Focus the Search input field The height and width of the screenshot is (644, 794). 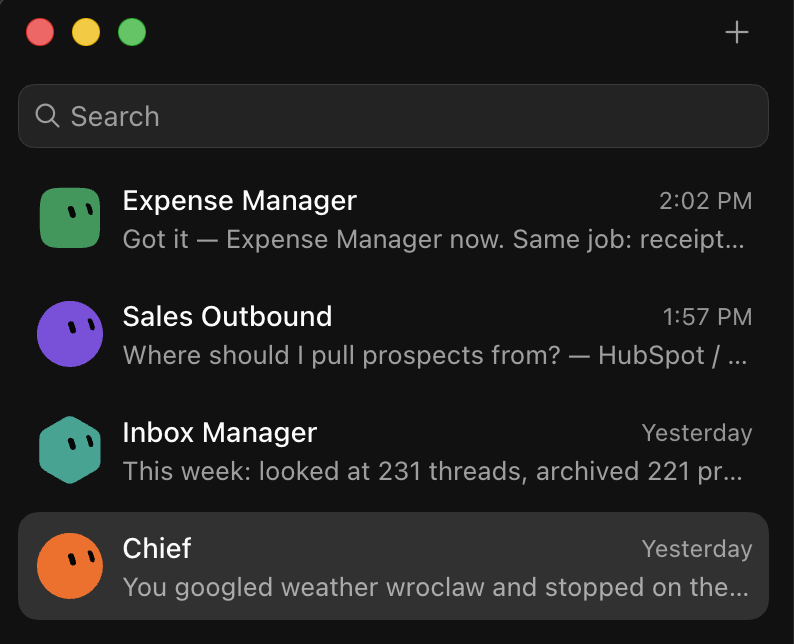point(393,116)
